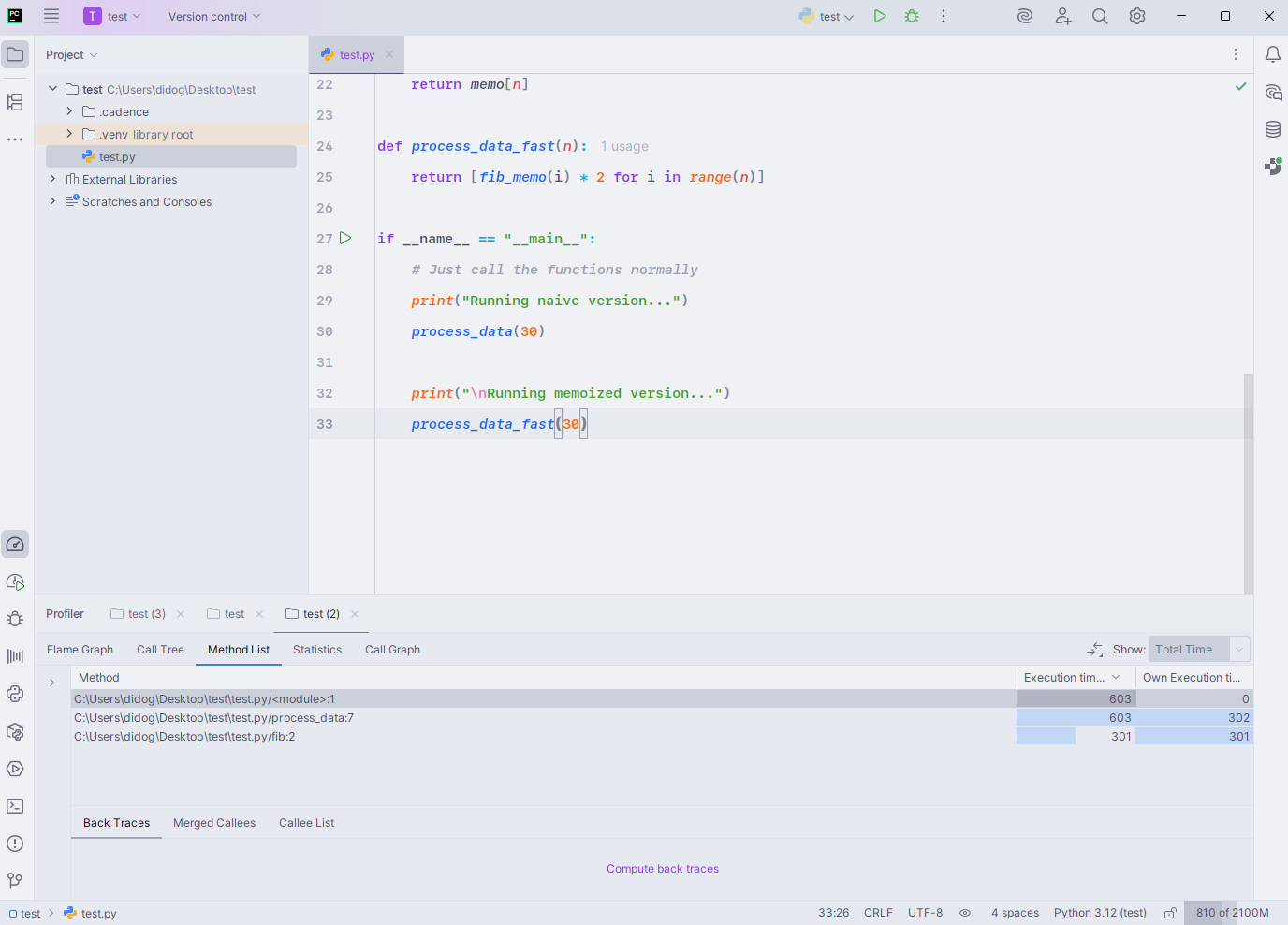The width and height of the screenshot is (1288, 925).
Task: Open Search Everywhere magnifier
Action: click(x=1100, y=16)
